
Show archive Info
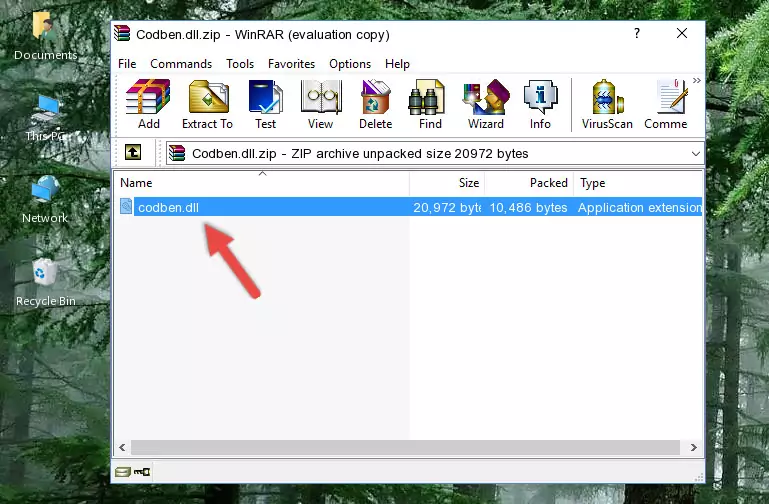coord(540,104)
